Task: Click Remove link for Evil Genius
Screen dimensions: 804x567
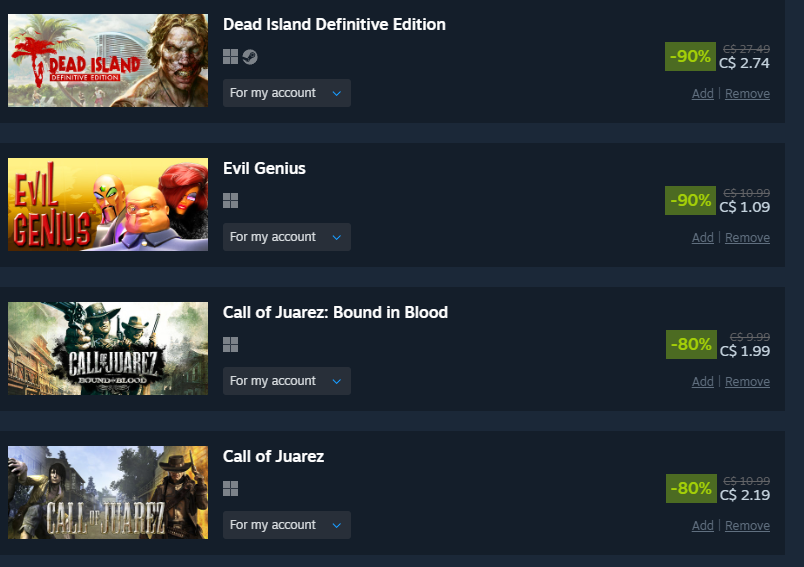Action: tap(747, 238)
